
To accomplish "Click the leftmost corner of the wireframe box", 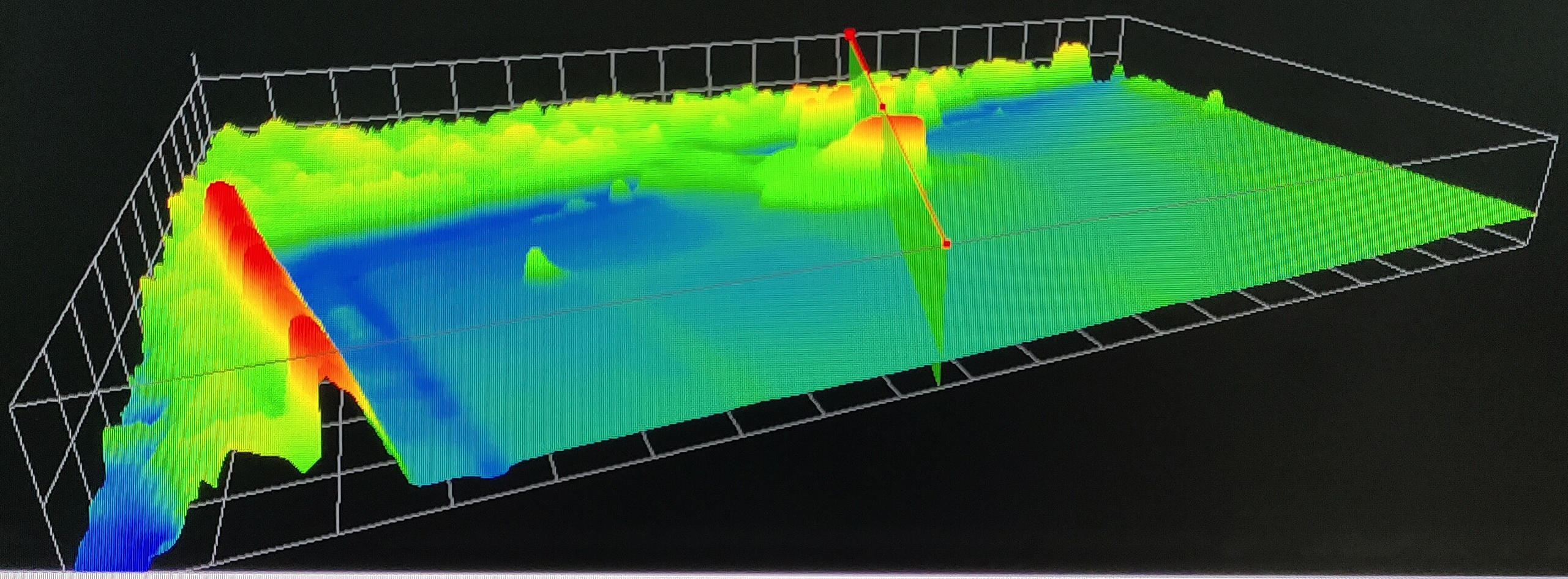I will tap(10, 406).
